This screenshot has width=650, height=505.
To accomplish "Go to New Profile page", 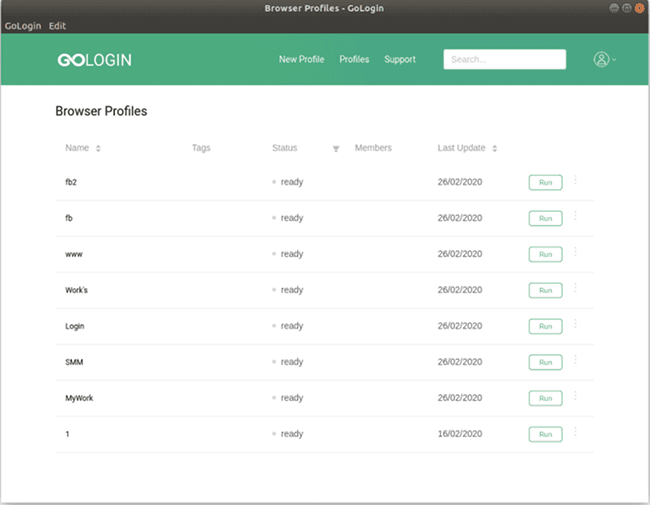I will [301, 59].
